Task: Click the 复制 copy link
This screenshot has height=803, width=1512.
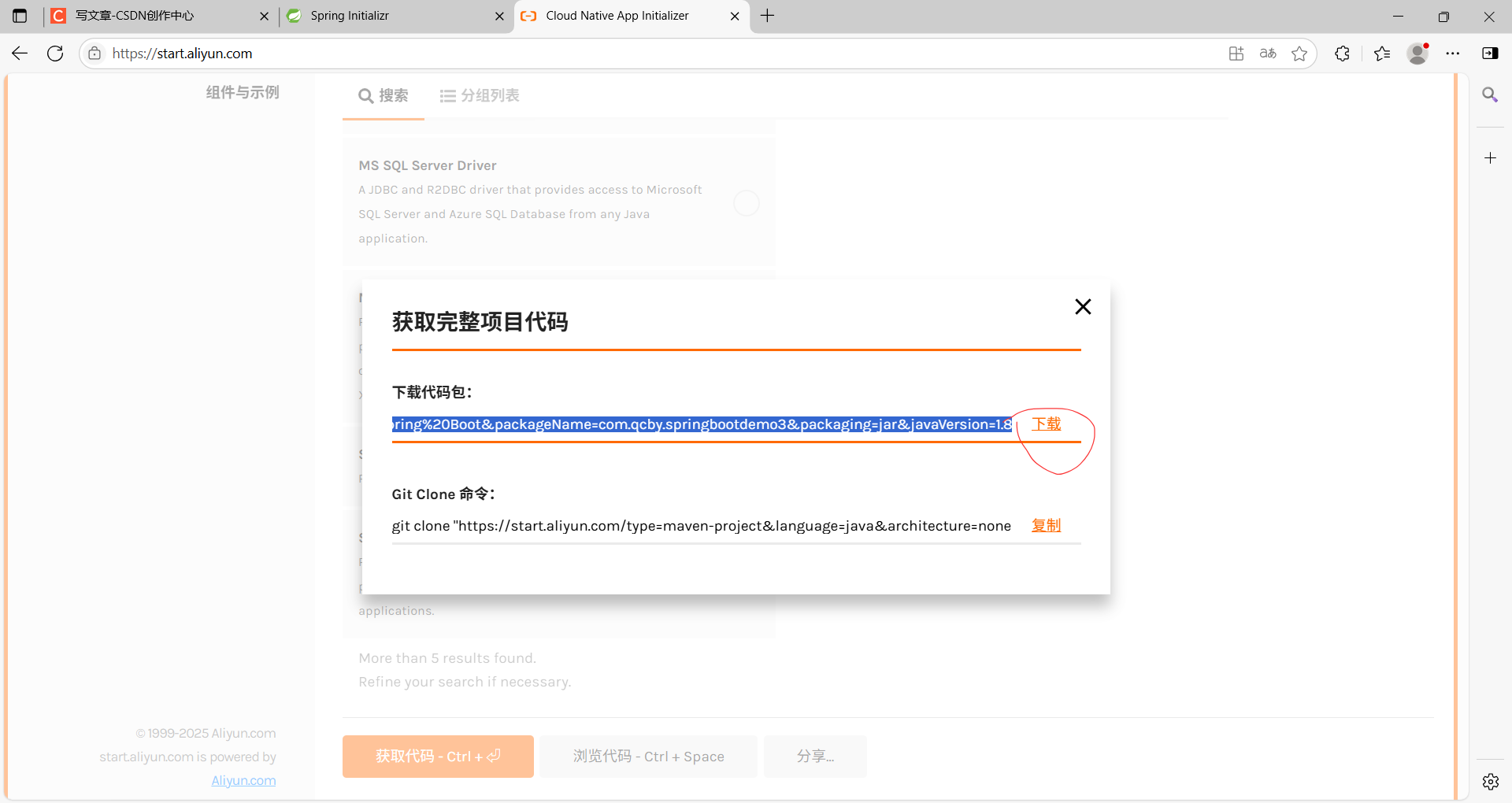Action: (x=1046, y=525)
